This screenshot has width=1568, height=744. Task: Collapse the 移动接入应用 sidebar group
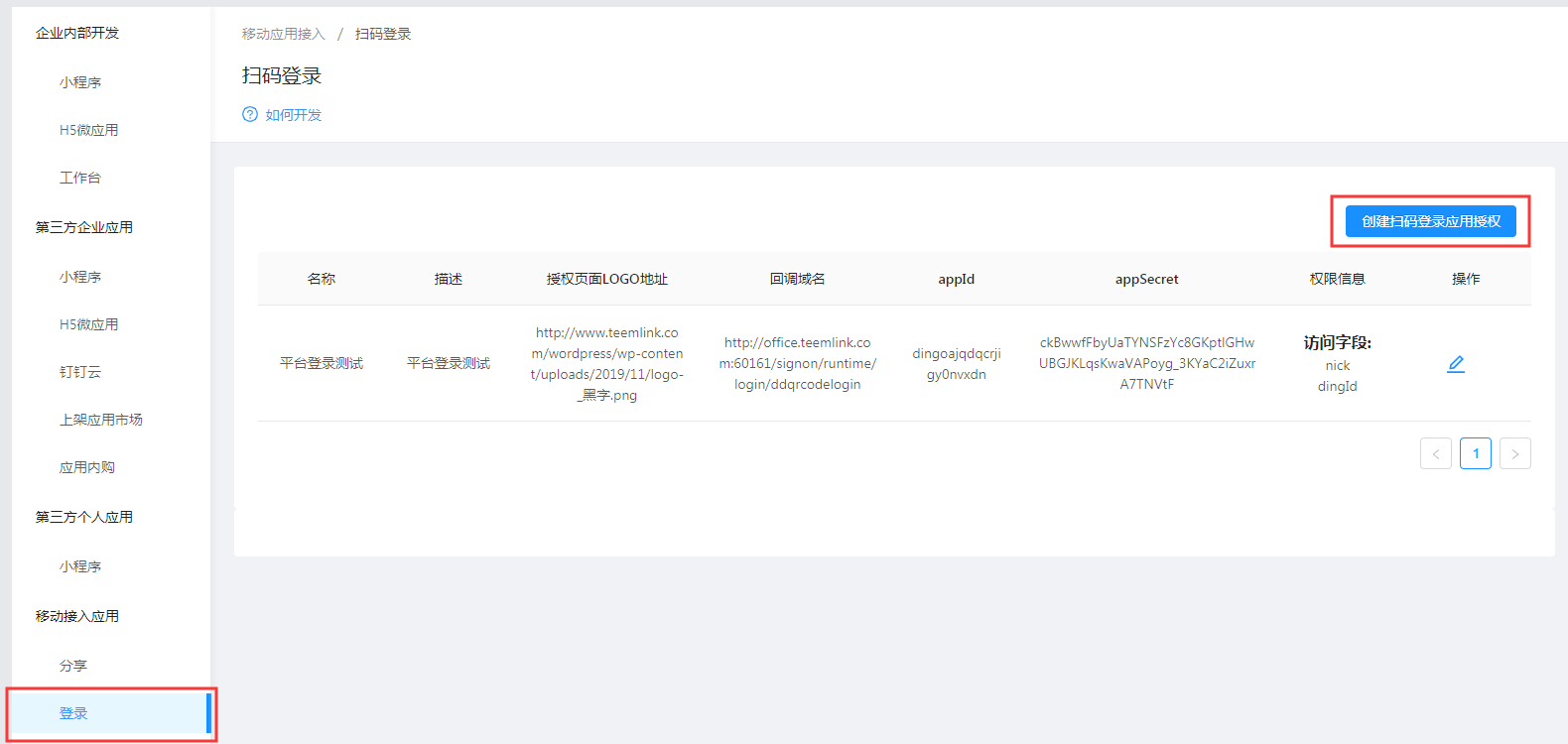click(x=77, y=616)
